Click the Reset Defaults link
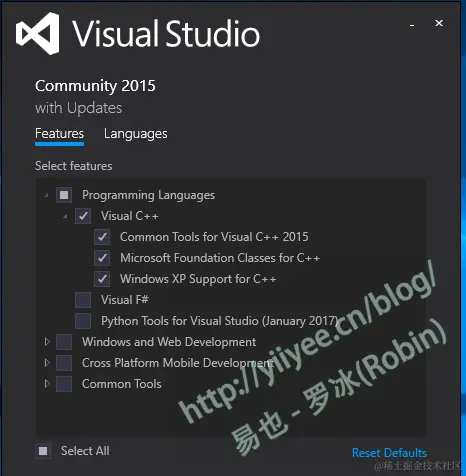The image size is (466, 476). [x=389, y=453]
